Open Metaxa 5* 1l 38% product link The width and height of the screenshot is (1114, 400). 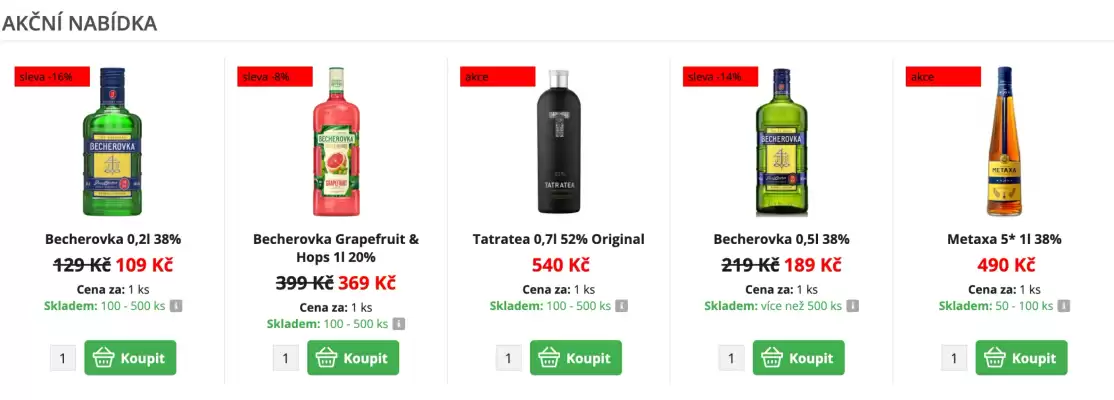click(1004, 240)
